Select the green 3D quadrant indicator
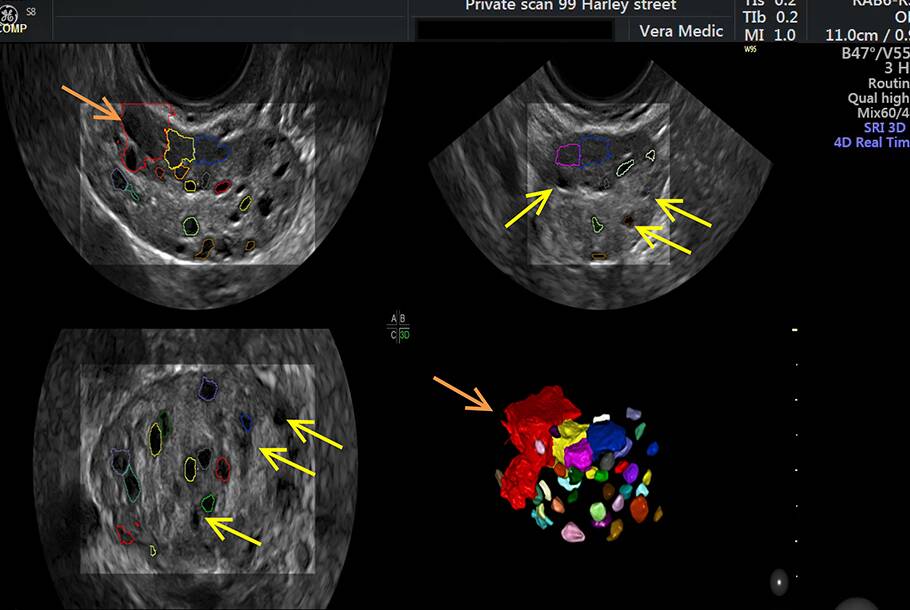The image size is (910, 610). point(405,334)
